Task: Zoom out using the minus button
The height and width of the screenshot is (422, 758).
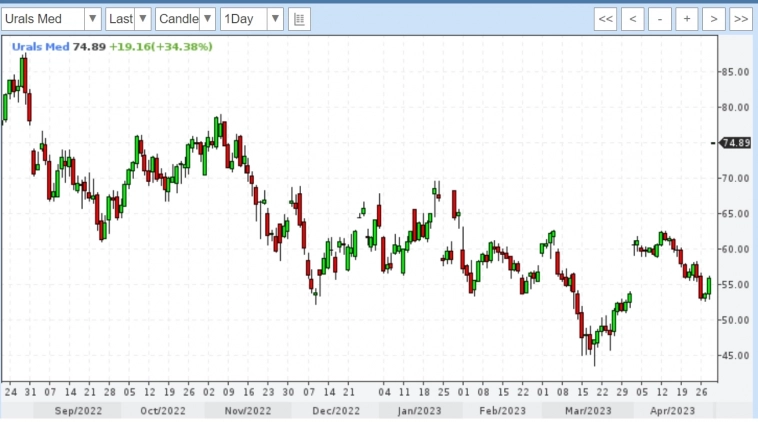Action: pos(659,19)
